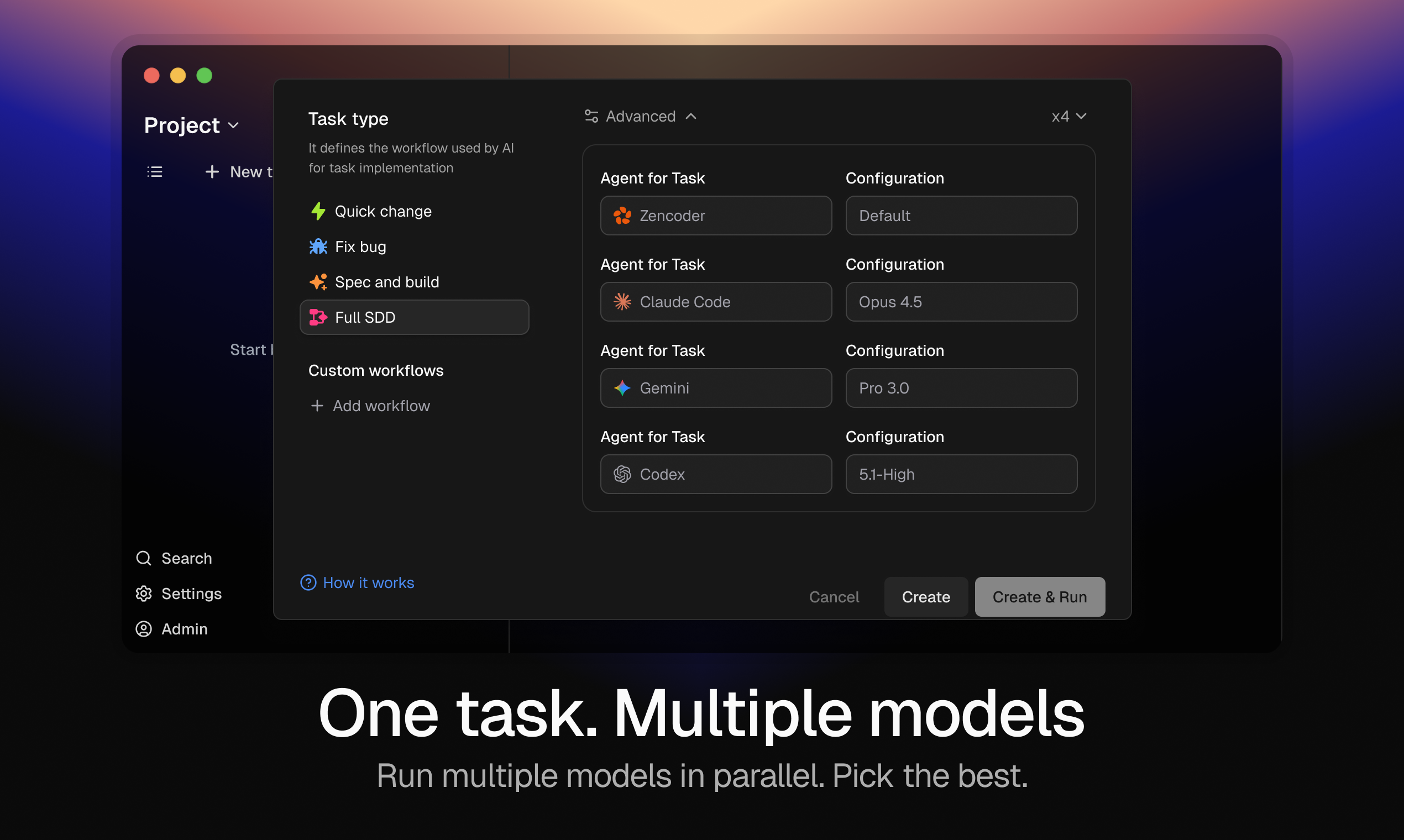
Task: Select the Zencoder agent icon
Action: pos(622,216)
